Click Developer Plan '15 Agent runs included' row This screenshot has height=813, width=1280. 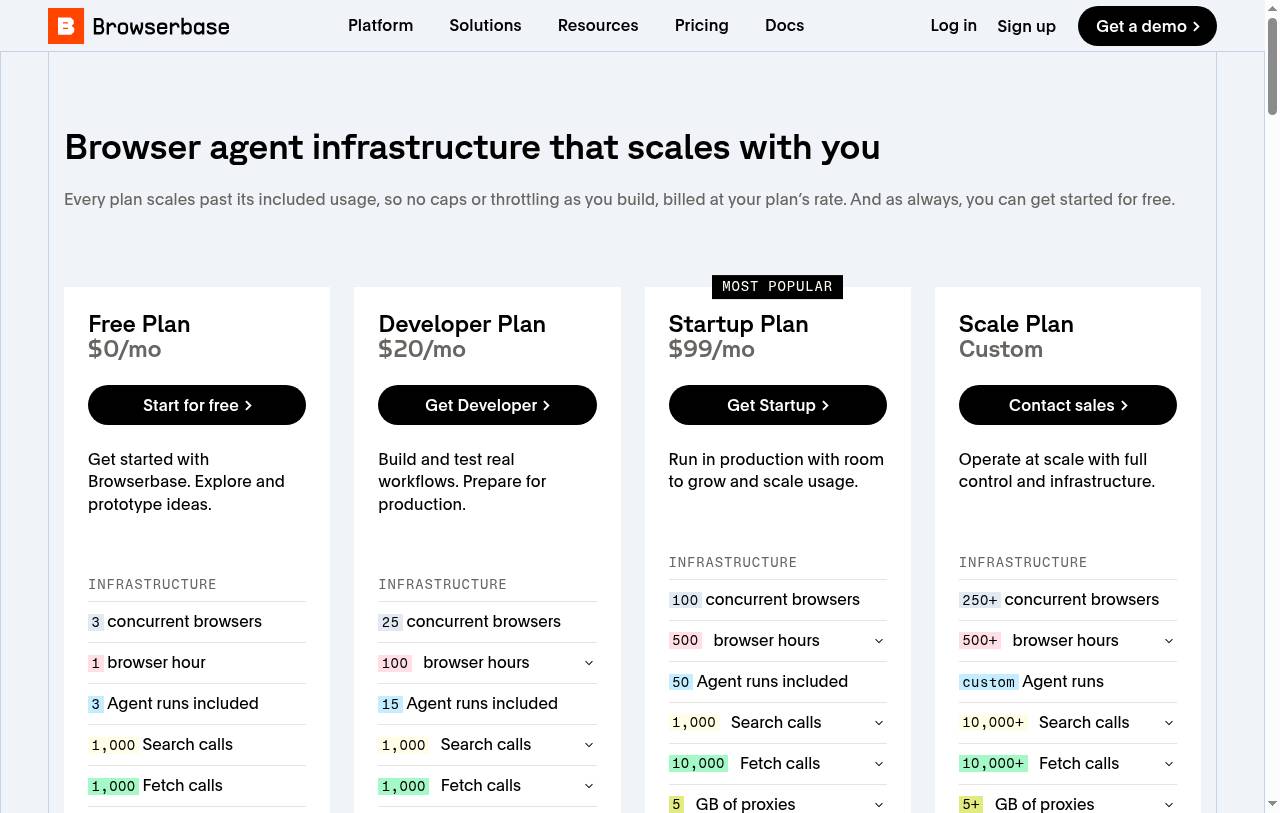[x=487, y=704]
